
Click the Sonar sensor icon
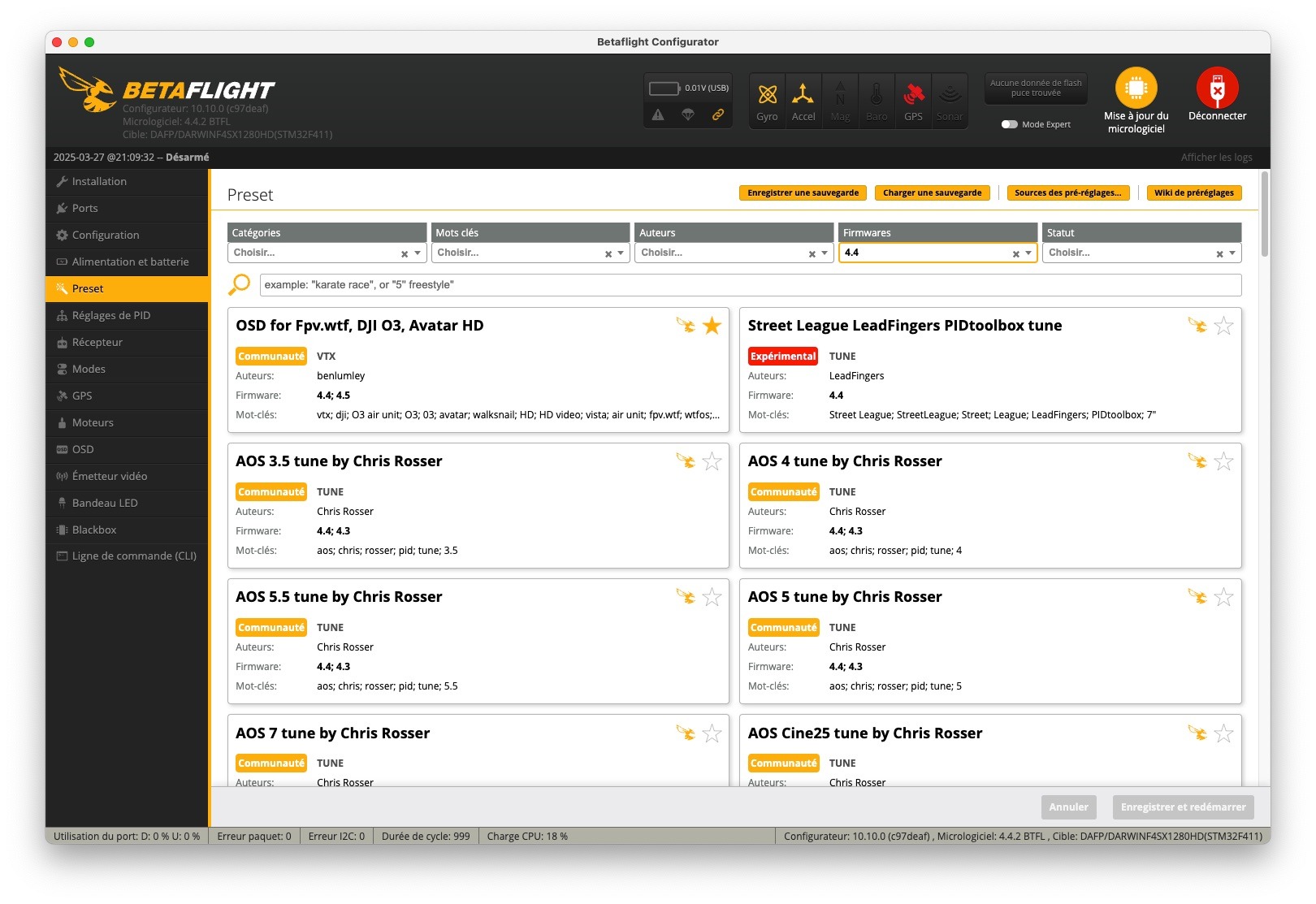coord(950,101)
